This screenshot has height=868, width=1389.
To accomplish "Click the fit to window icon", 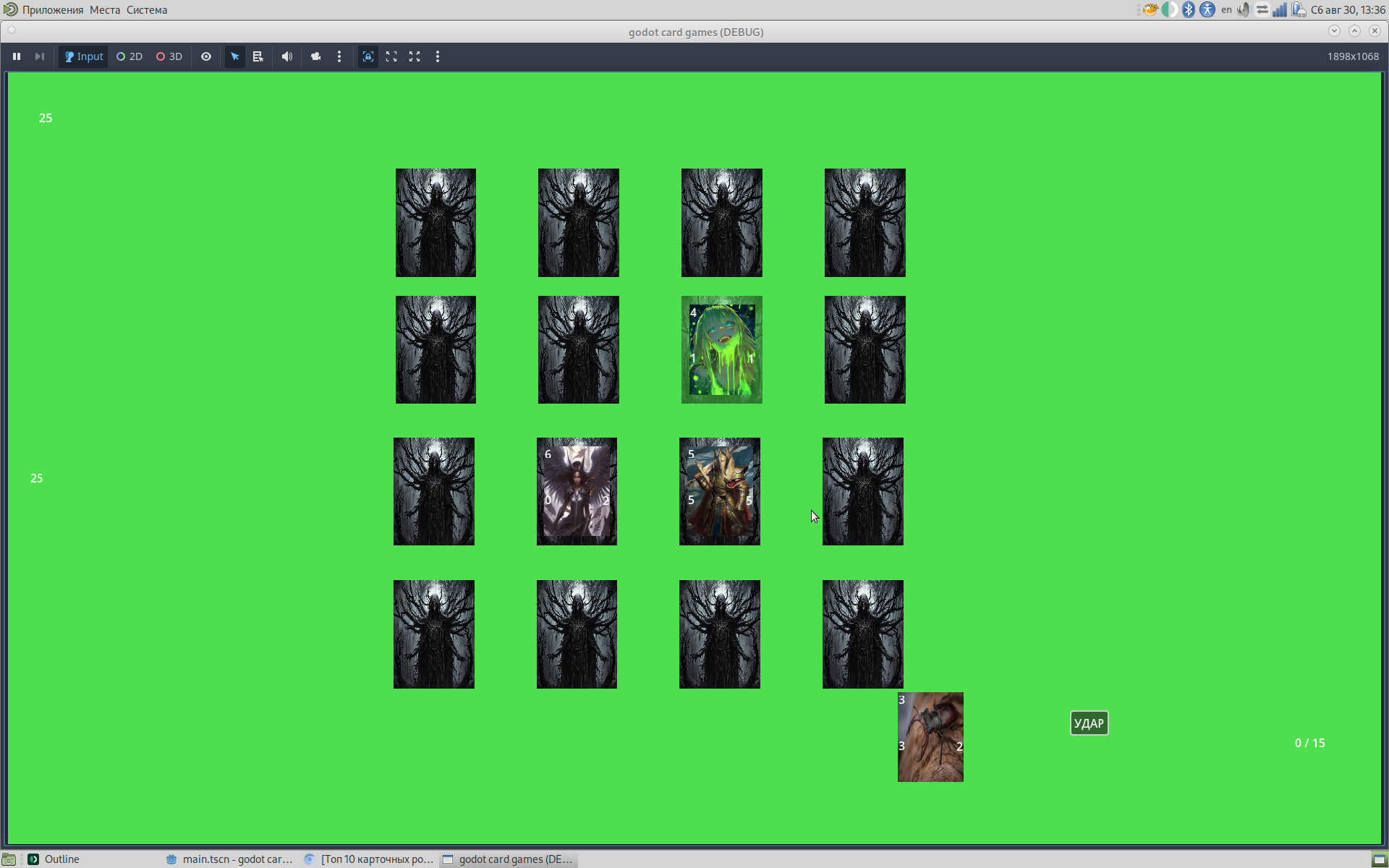I will 391,56.
